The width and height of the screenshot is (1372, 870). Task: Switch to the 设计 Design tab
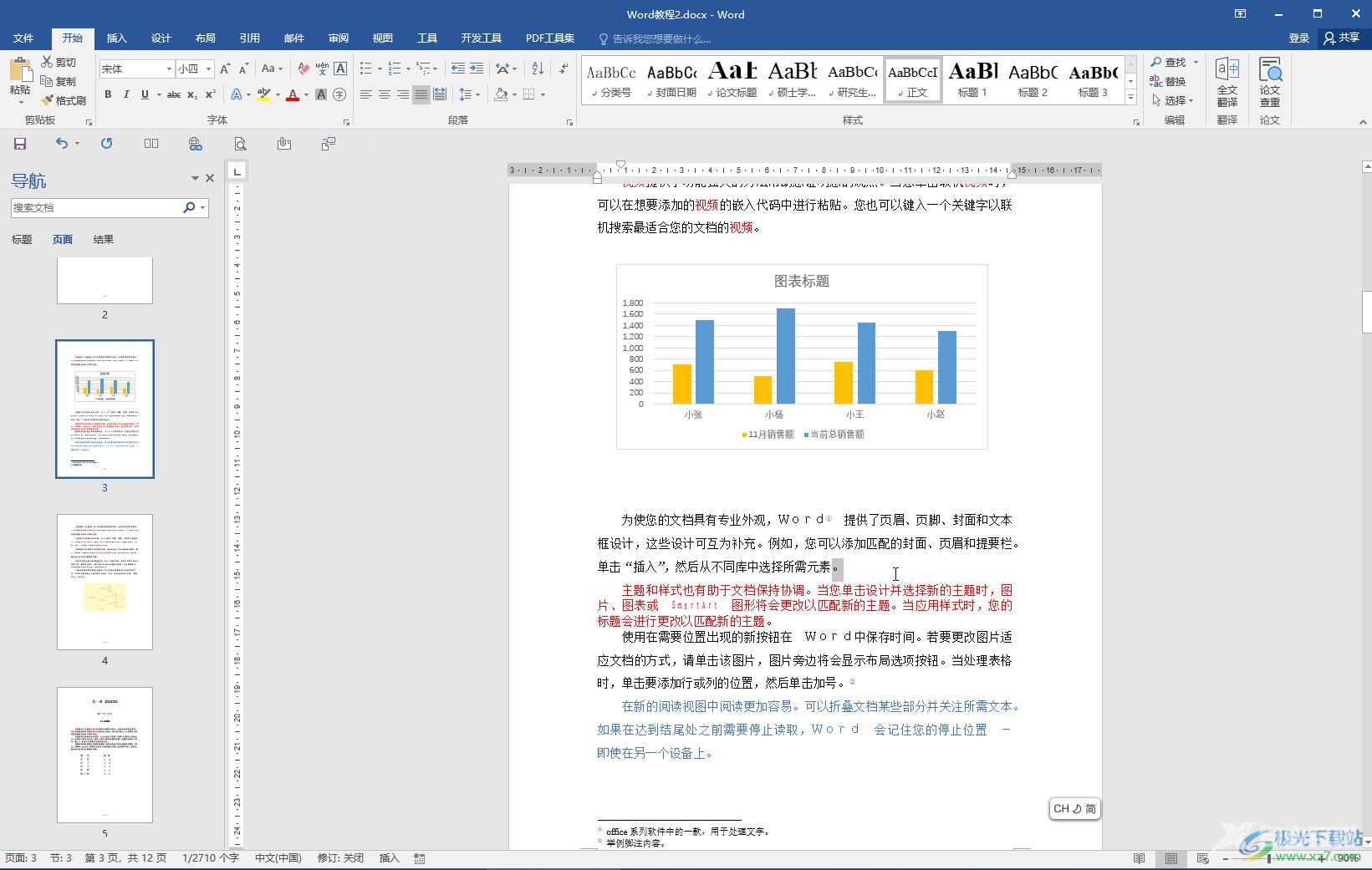pyautogui.click(x=161, y=38)
